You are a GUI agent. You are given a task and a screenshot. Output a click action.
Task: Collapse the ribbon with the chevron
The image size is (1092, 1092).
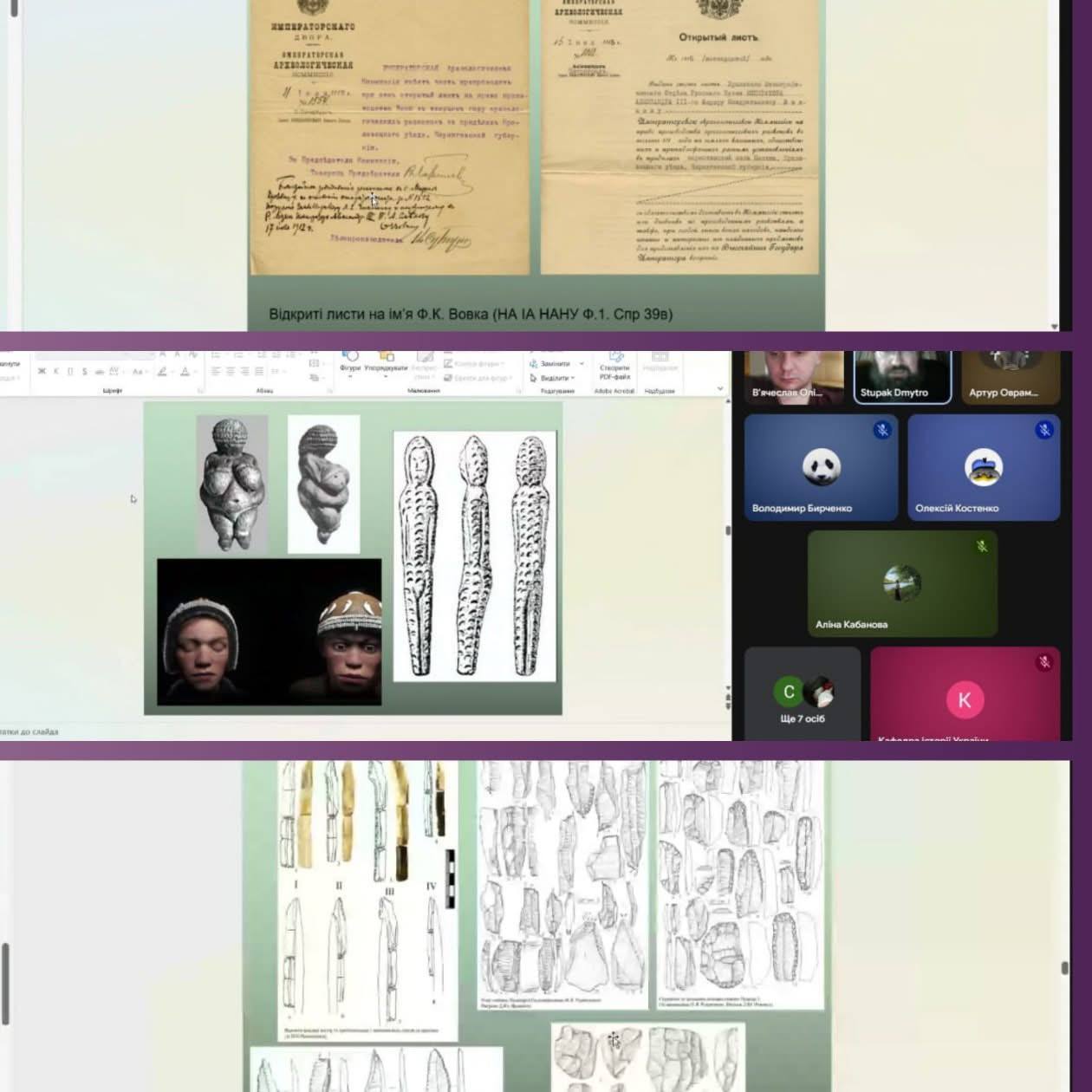coord(719,389)
